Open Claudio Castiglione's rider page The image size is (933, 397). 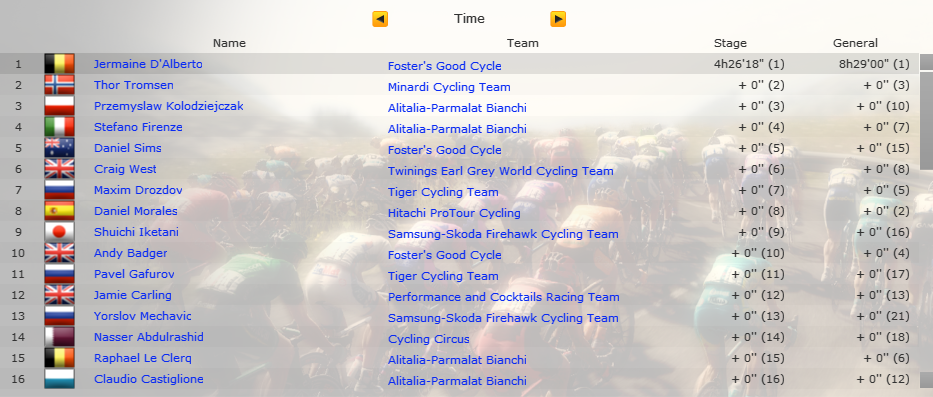coord(149,379)
